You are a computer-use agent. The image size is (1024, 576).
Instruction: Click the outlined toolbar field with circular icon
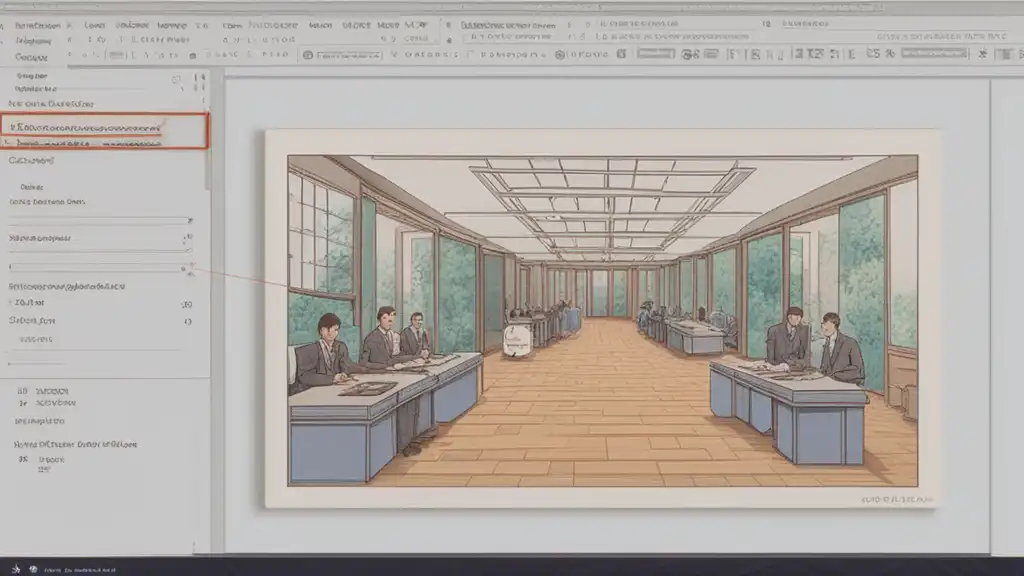pos(342,56)
